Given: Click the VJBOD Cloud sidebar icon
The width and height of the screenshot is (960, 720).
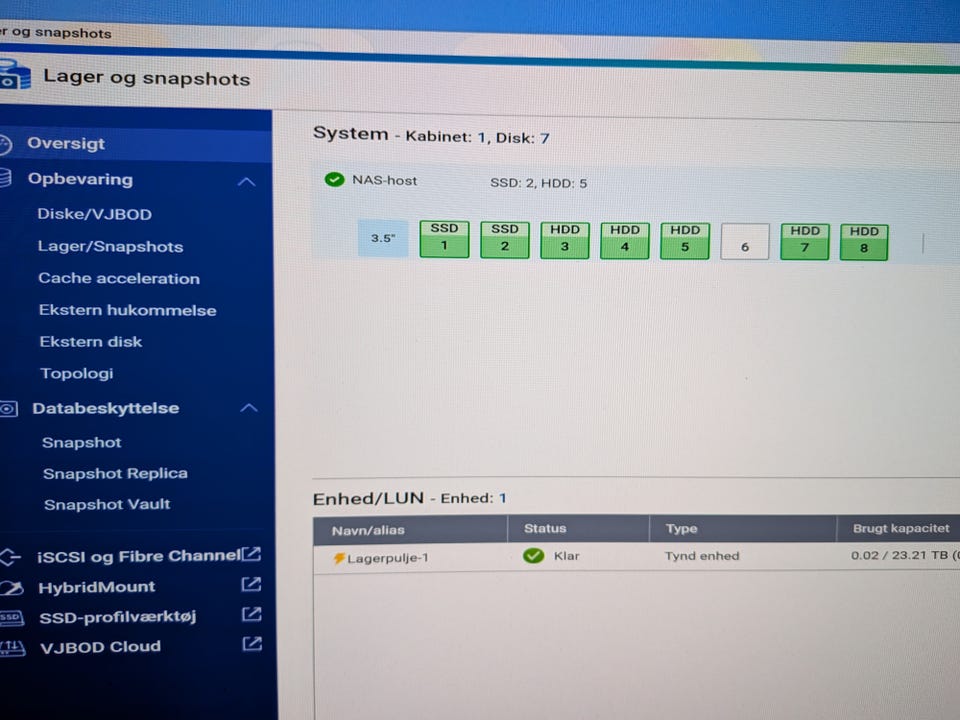Looking at the screenshot, I should coord(12,648).
